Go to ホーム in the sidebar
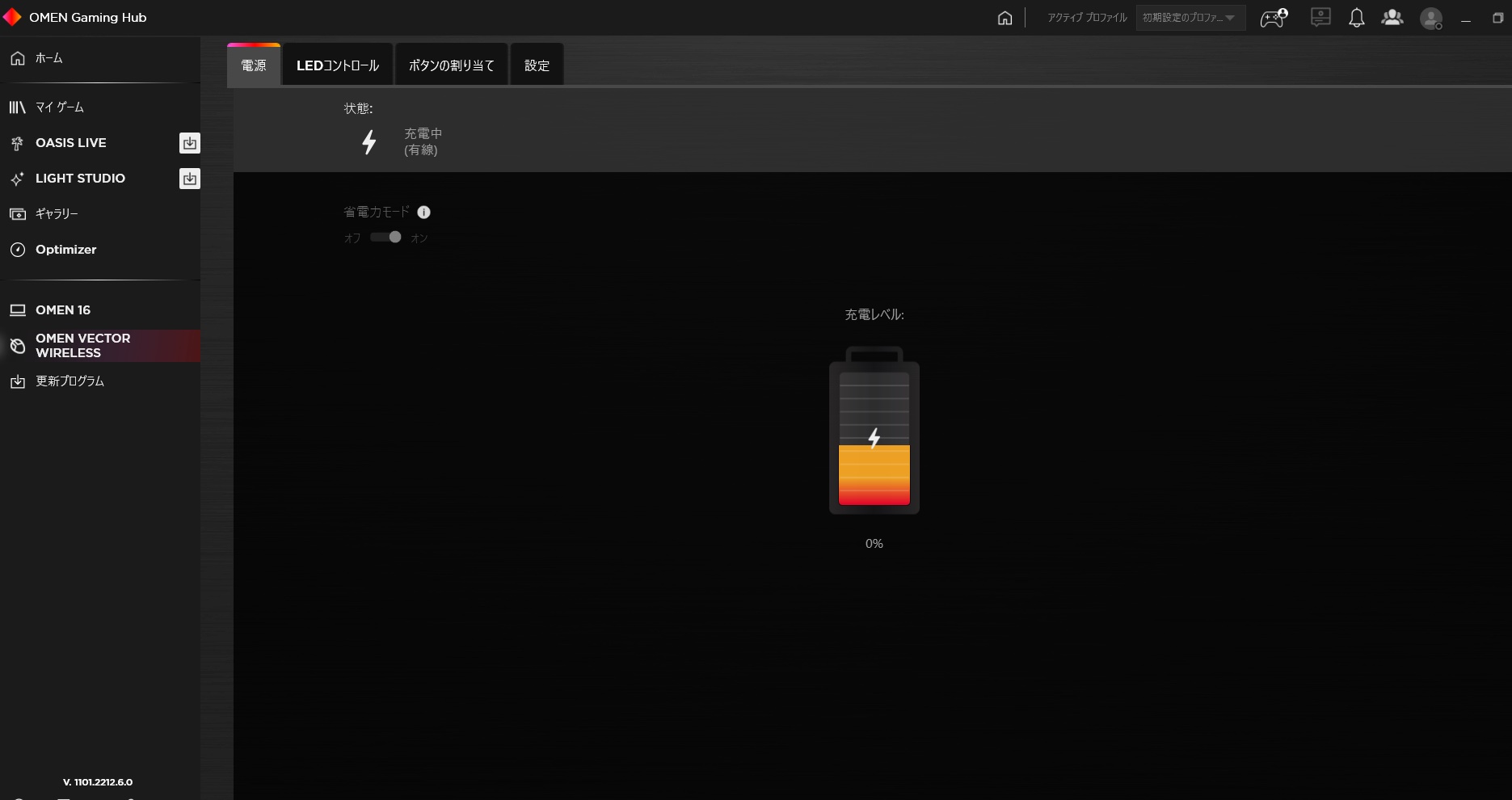This screenshot has height=800, width=1512. pos(100,58)
